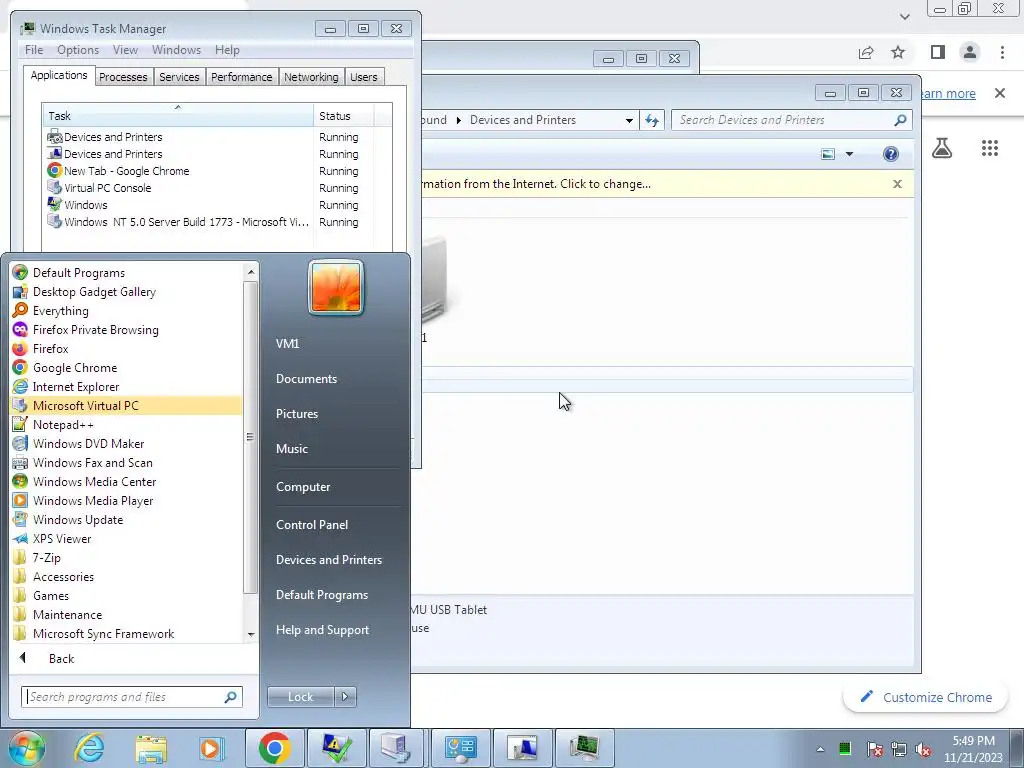The width and height of the screenshot is (1024, 768).
Task: Expand the Microsoft Sync Framework folder
Action: 103,633
